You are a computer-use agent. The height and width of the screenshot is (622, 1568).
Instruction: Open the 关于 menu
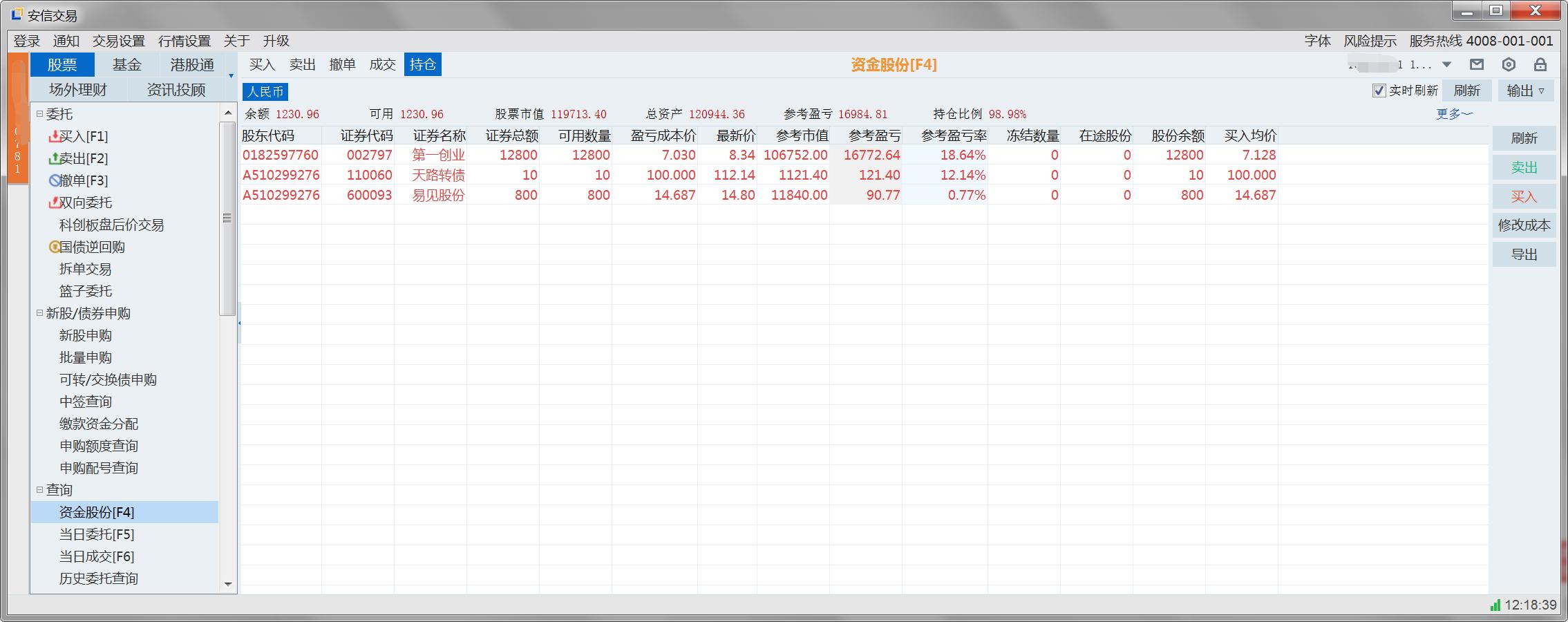click(237, 41)
